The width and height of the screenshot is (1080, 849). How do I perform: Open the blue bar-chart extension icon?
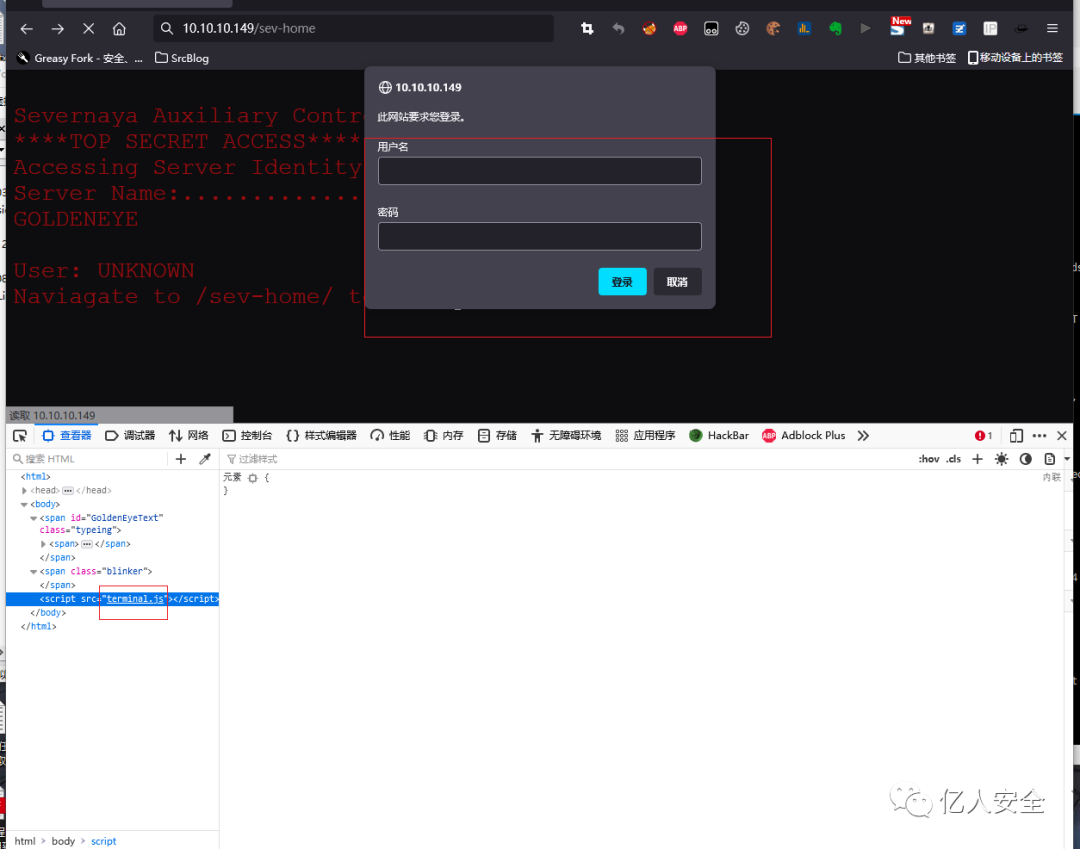pos(804,28)
